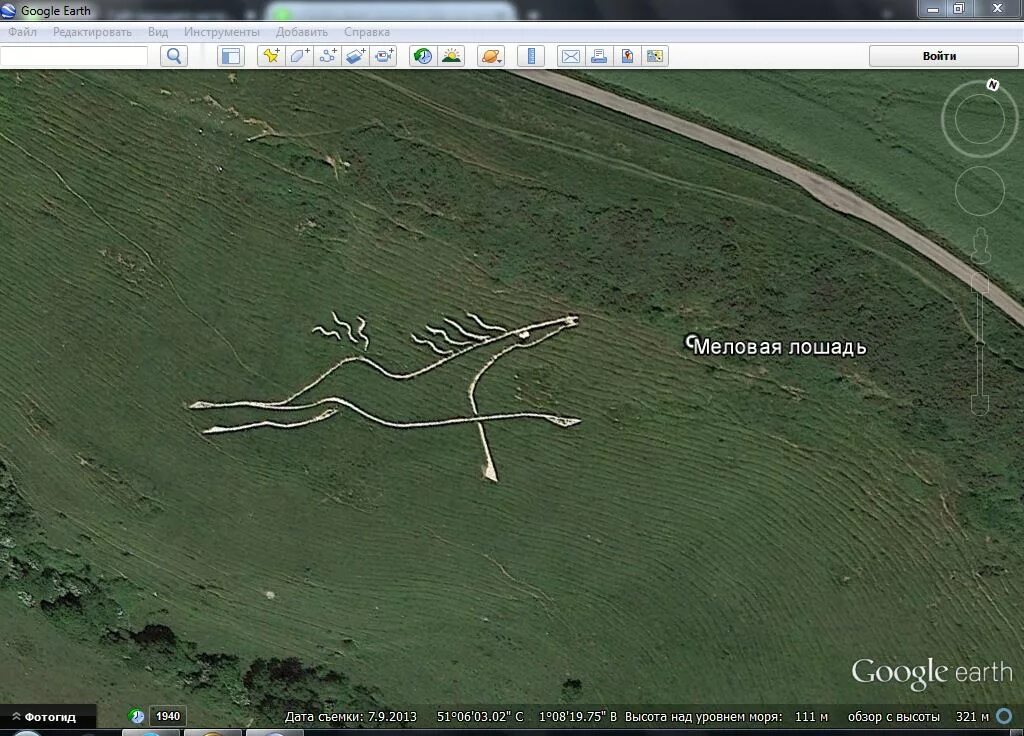Click the 1940 imagery year button

coord(168,716)
